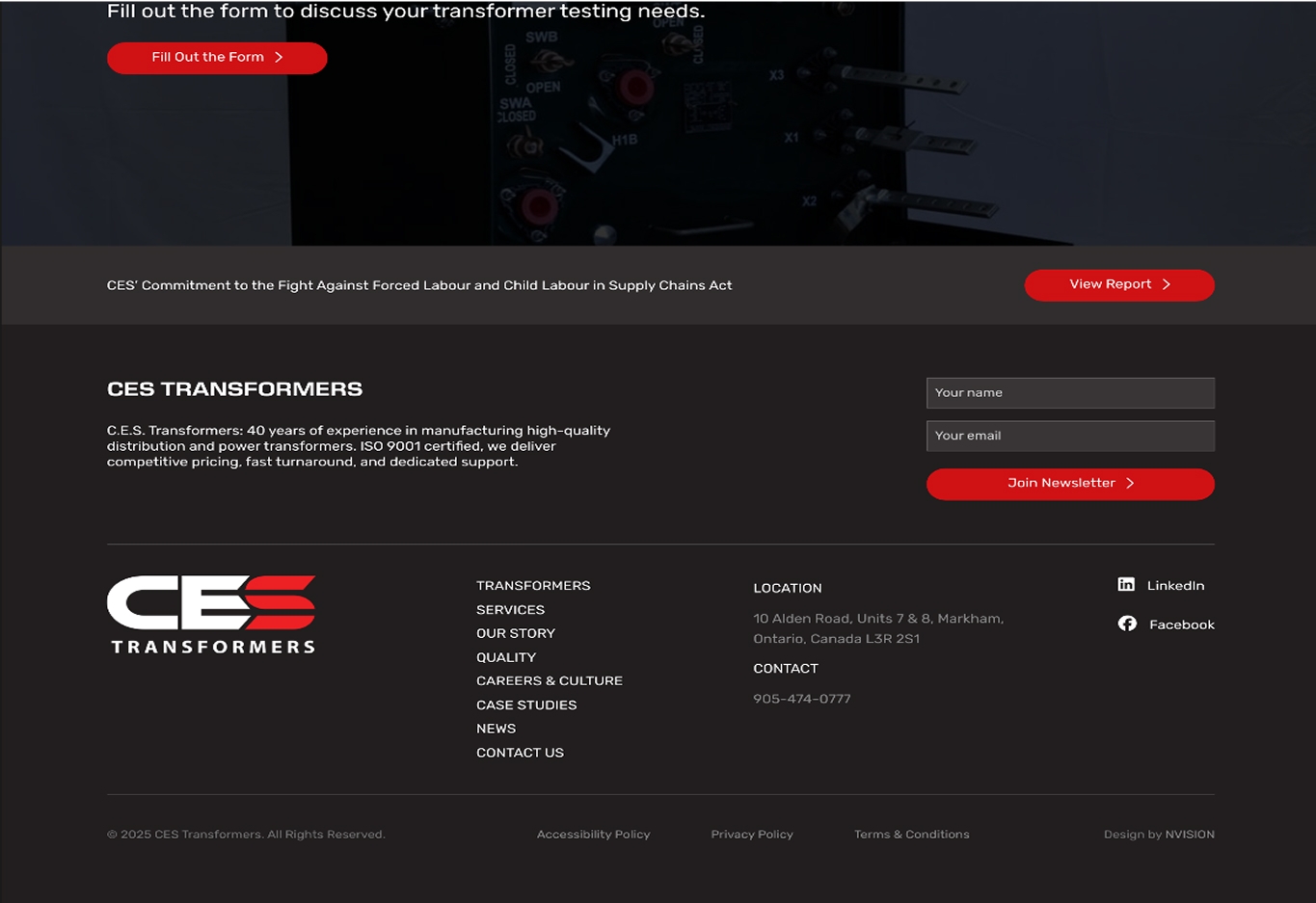Click the CES Transformers footer logo
The image size is (1316, 903).
[x=211, y=615]
